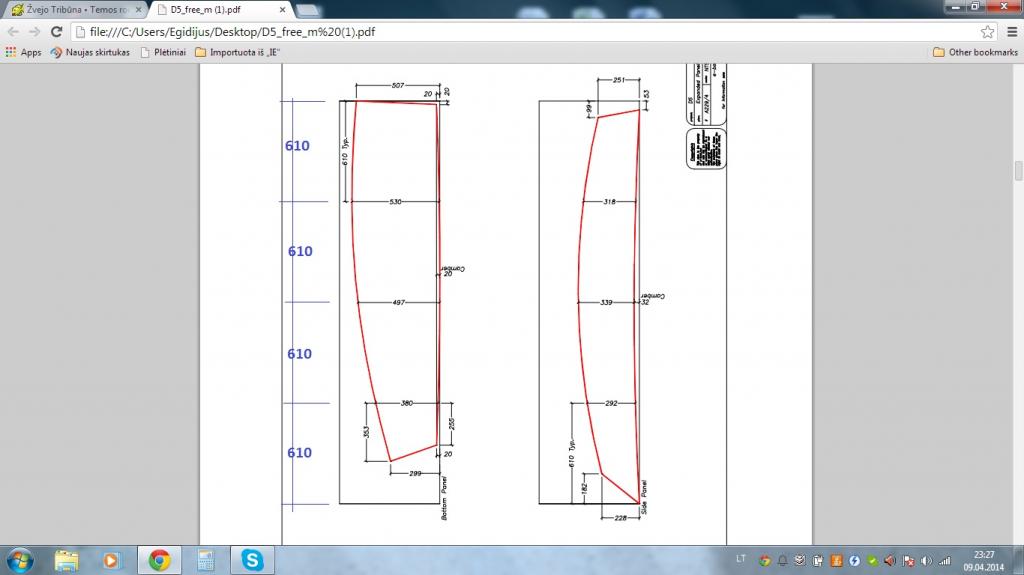This screenshot has height=575, width=1024.
Task: Click the Windows Start button
Action: [21, 560]
